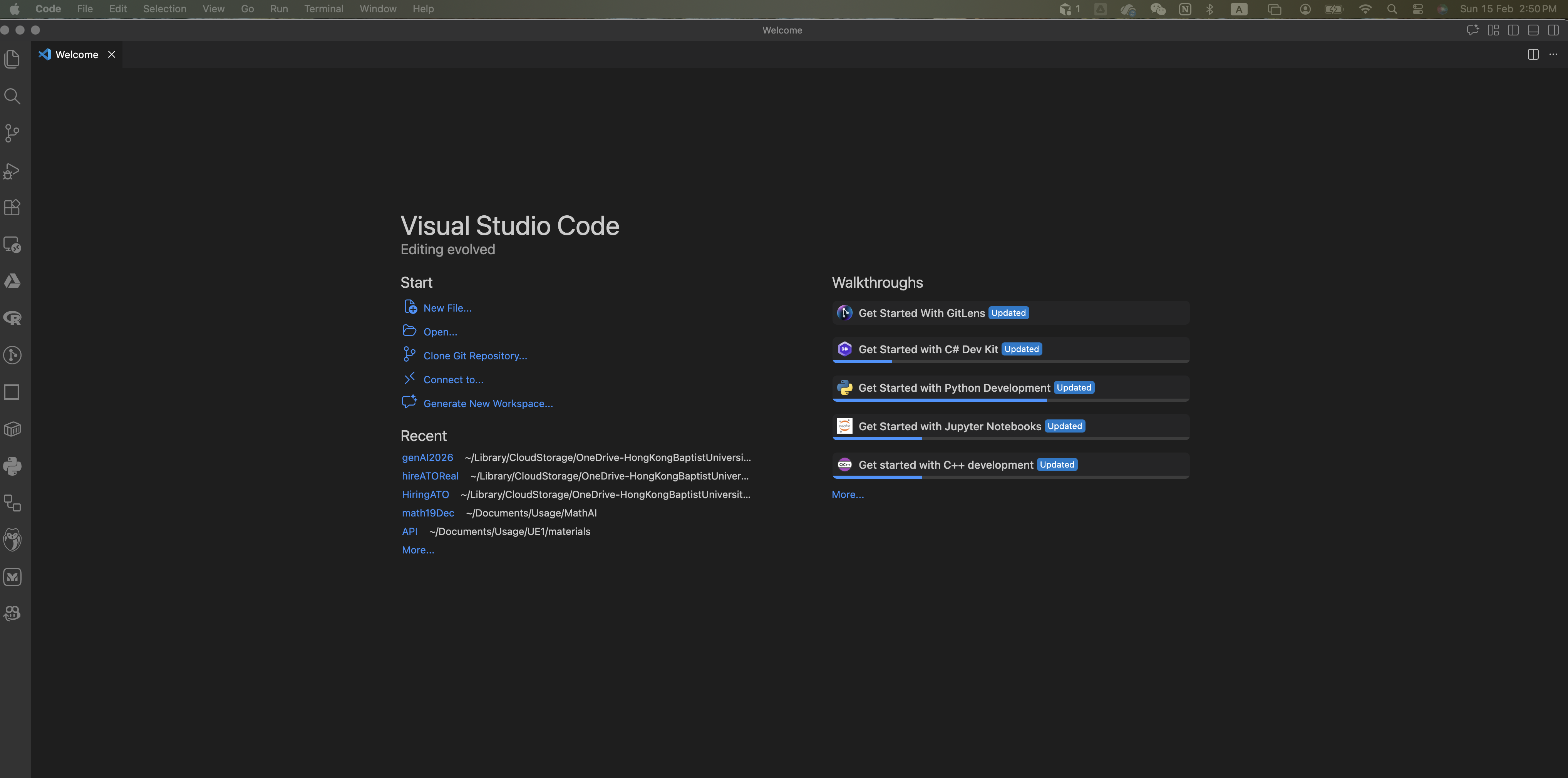
Task: Toggle the bottom panel visibility
Action: click(x=1533, y=30)
